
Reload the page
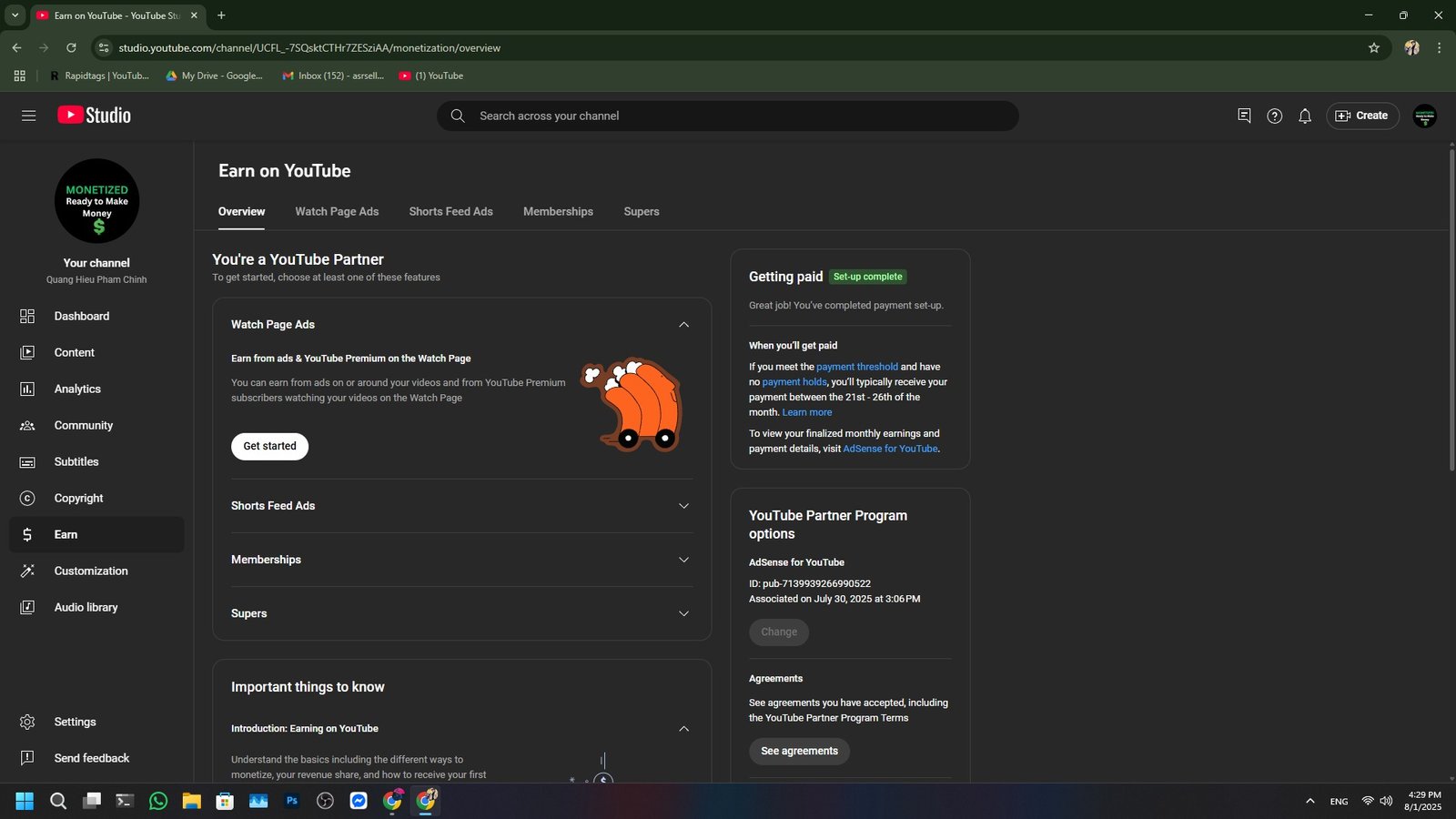click(x=71, y=47)
